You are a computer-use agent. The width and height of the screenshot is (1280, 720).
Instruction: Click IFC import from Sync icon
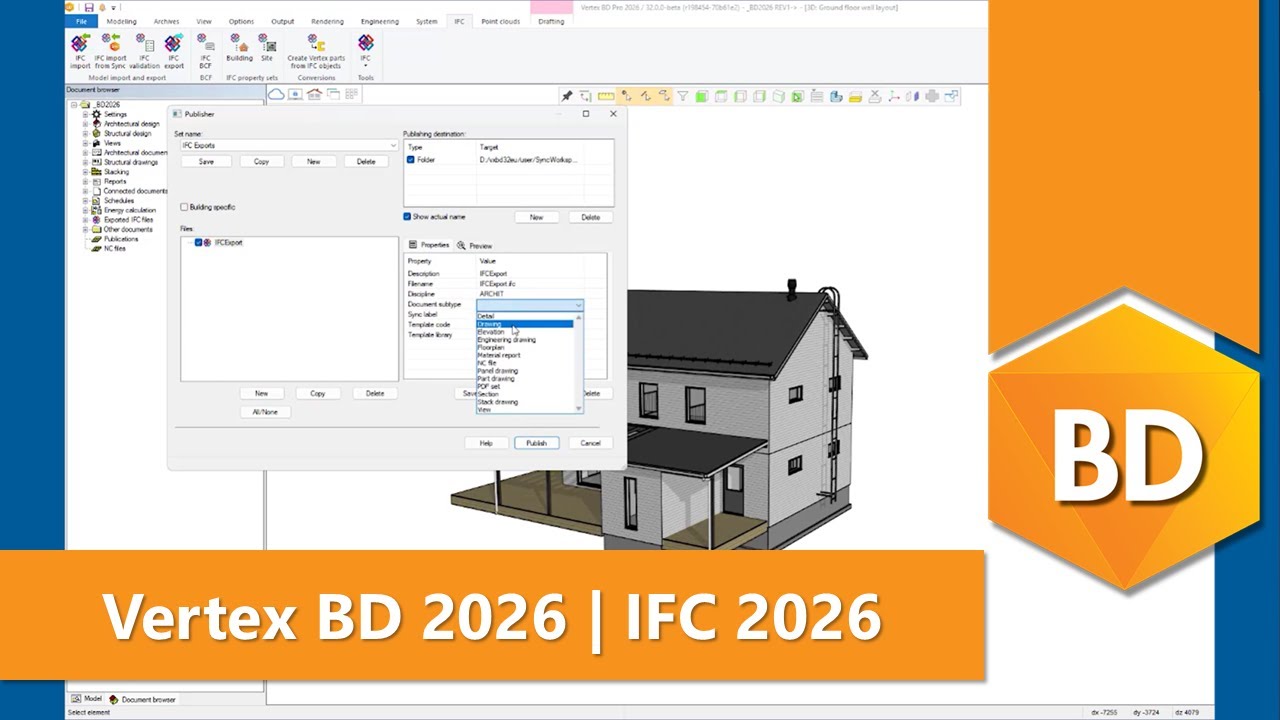(110, 50)
